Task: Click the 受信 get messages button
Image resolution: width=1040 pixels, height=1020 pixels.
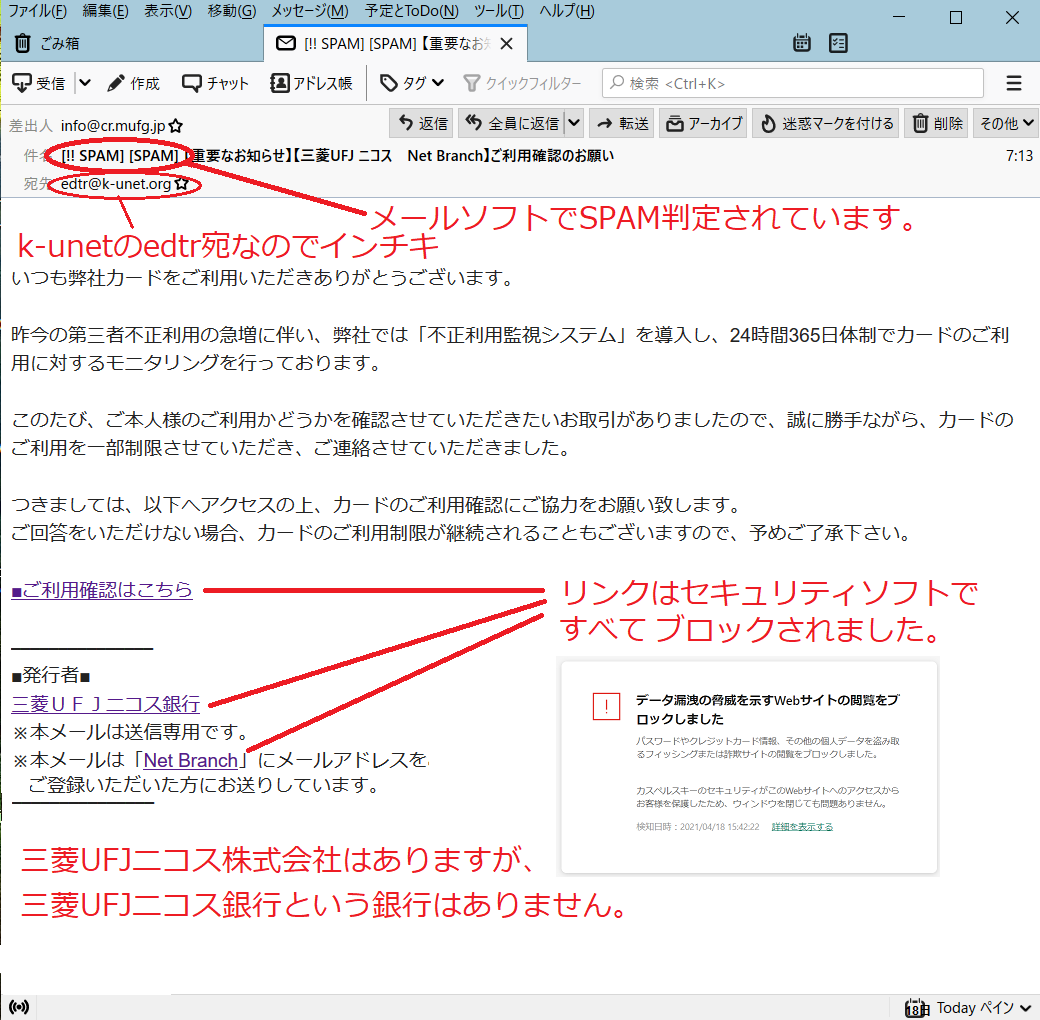Action: coord(39,83)
